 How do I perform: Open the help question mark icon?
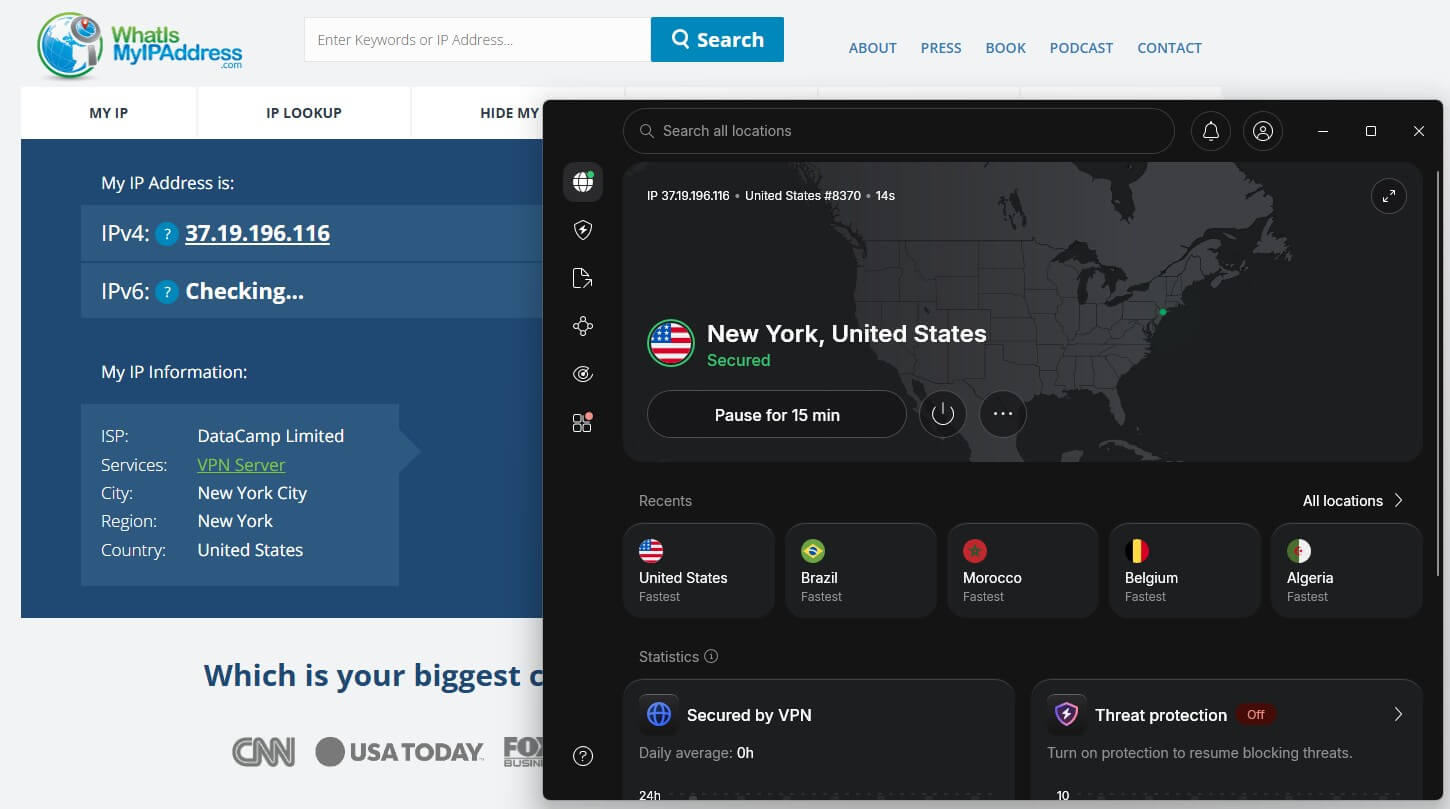coord(583,756)
